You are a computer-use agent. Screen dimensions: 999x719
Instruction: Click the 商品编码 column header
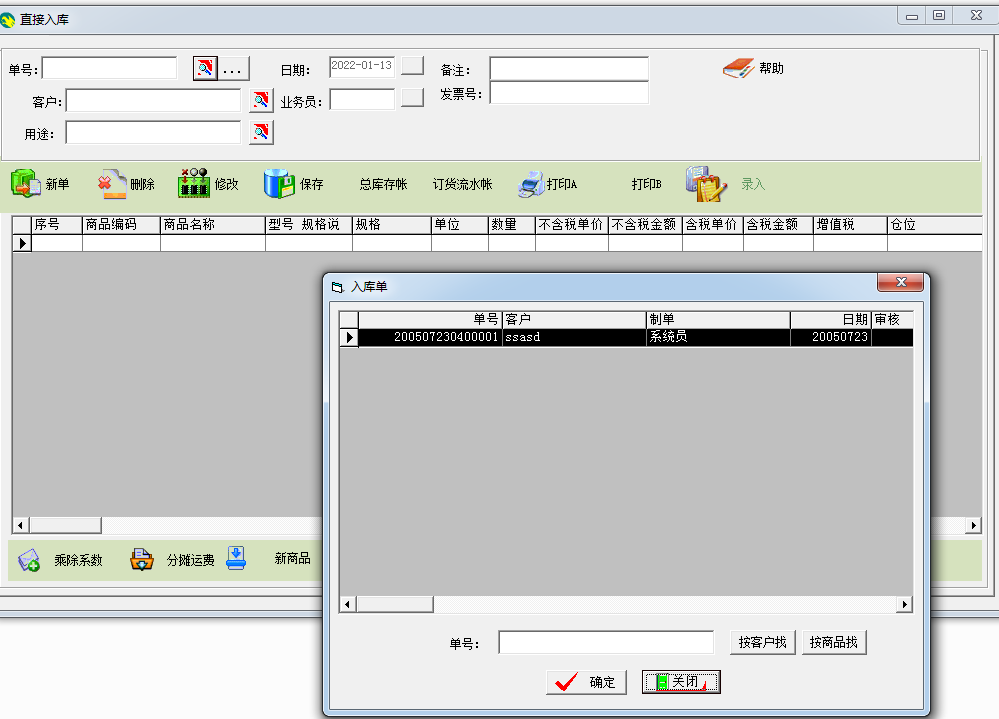click(x=121, y=225)
